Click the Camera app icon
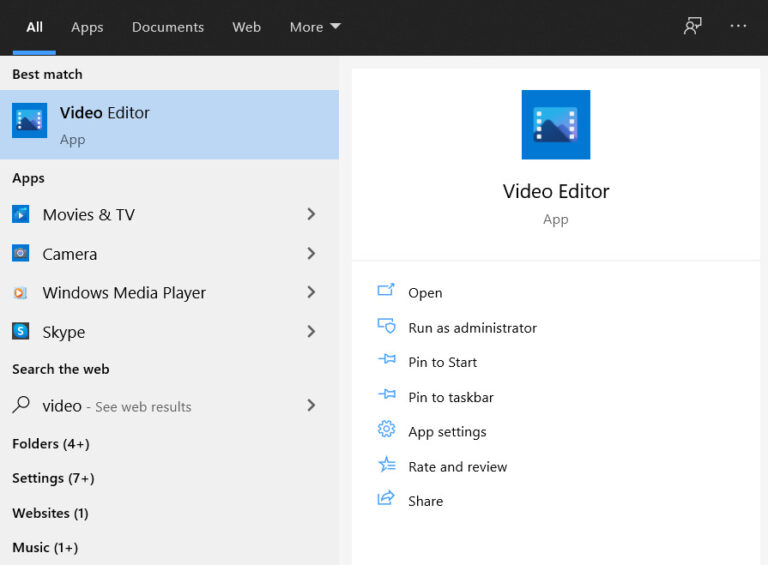Screen dimensions: 768x565 point(21,253)
